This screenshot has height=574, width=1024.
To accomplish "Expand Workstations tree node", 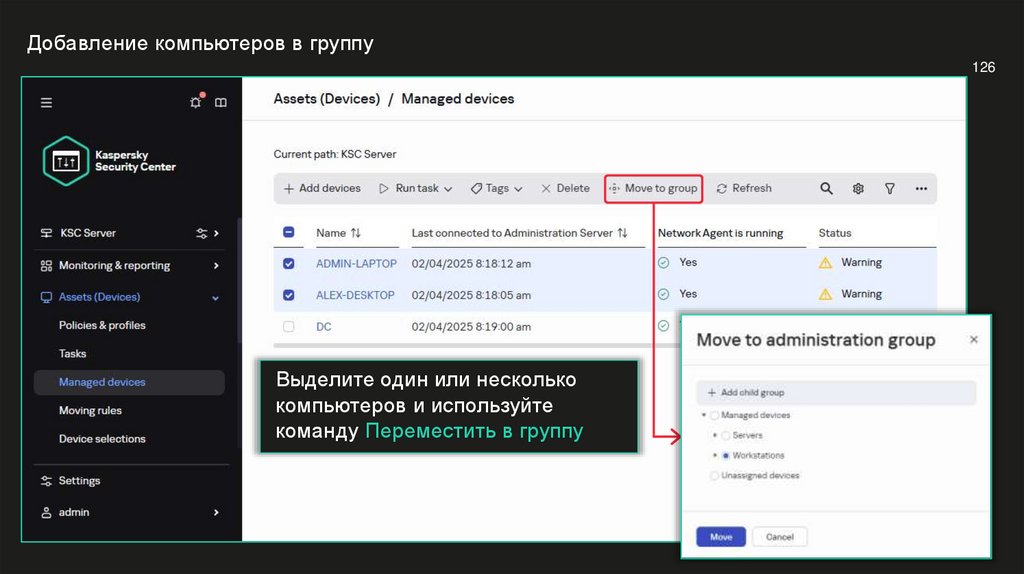I will [715, 456].
